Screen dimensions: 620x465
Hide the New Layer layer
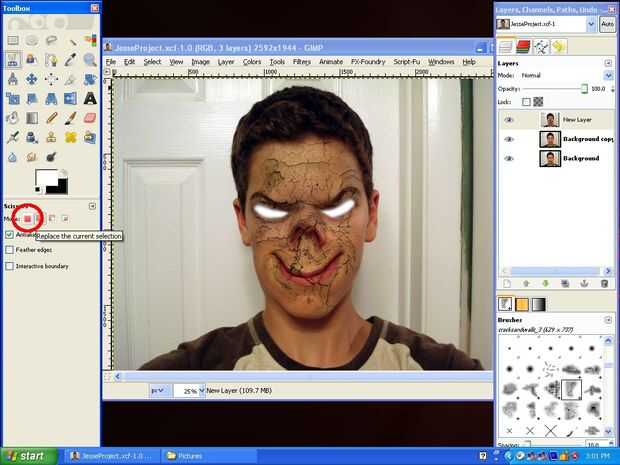point(509,119)
